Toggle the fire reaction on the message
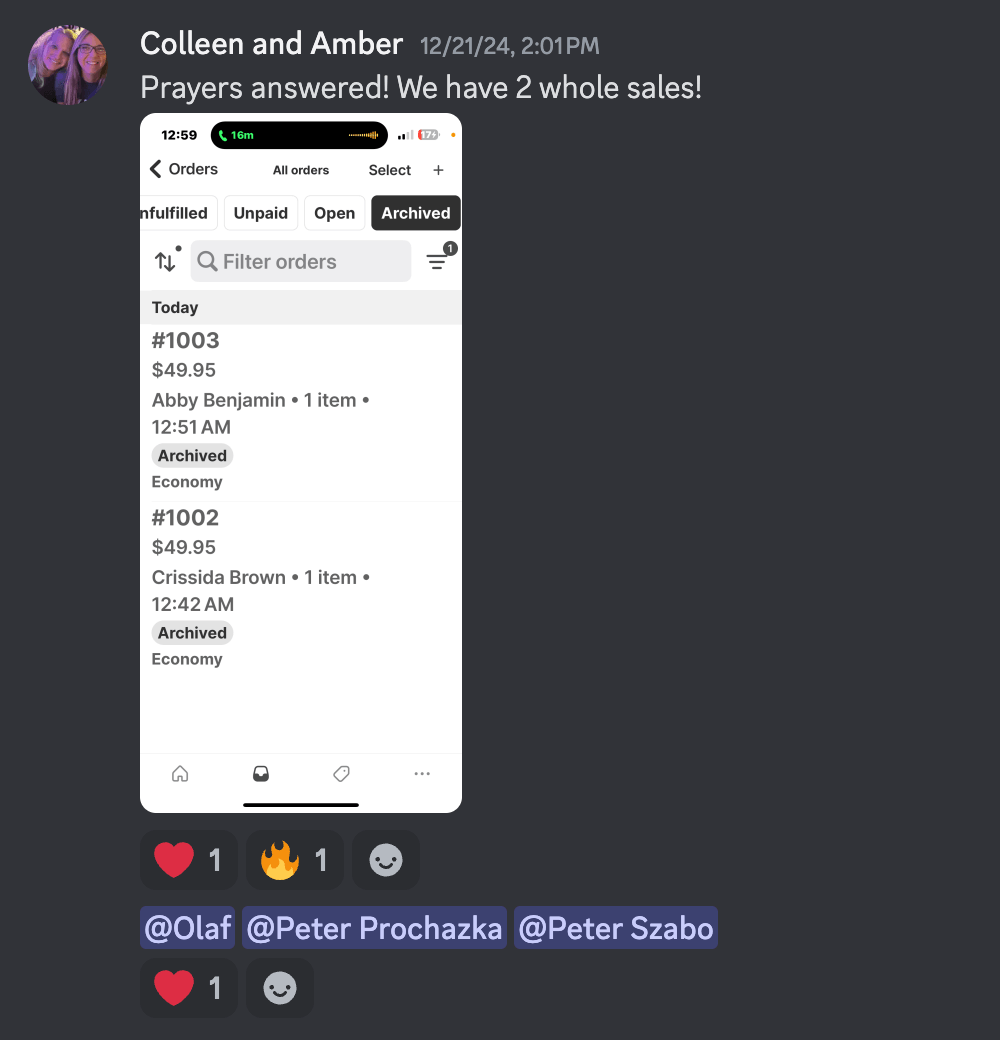The image size is (1000, 1040). click(x=294, y=860)
